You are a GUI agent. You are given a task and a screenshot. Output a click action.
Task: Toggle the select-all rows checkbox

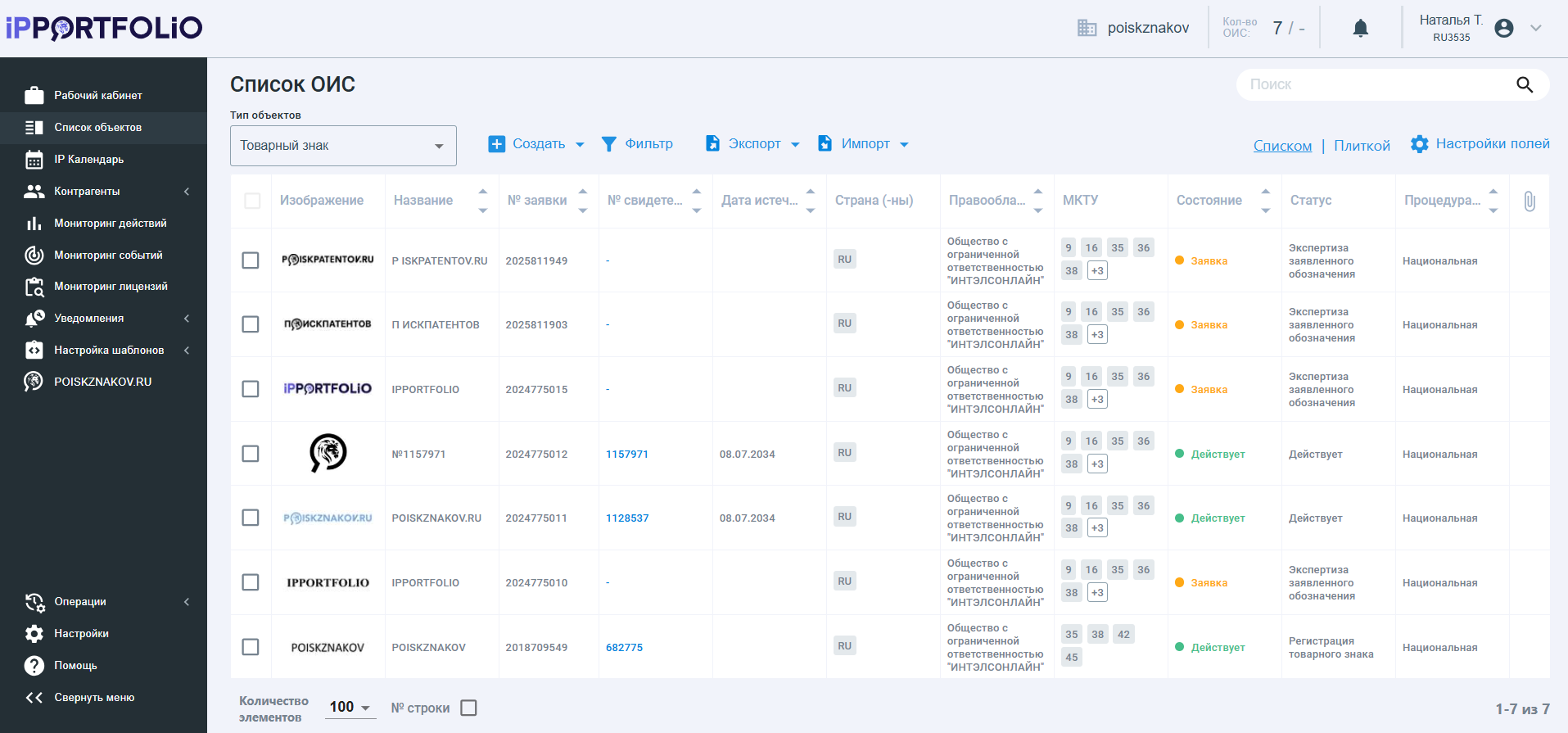(252, 201)
